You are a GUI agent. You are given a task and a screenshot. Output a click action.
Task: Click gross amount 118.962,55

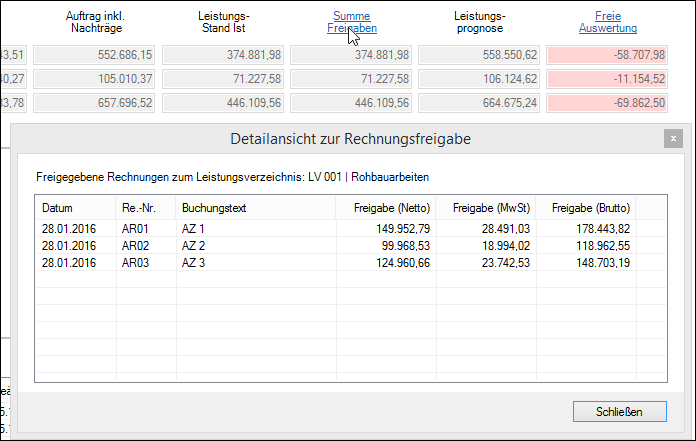point(603,246)
